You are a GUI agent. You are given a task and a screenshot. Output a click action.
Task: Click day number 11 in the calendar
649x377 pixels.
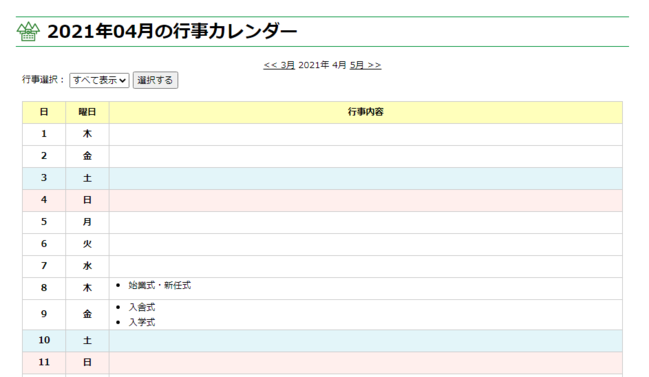click(44, 362)
